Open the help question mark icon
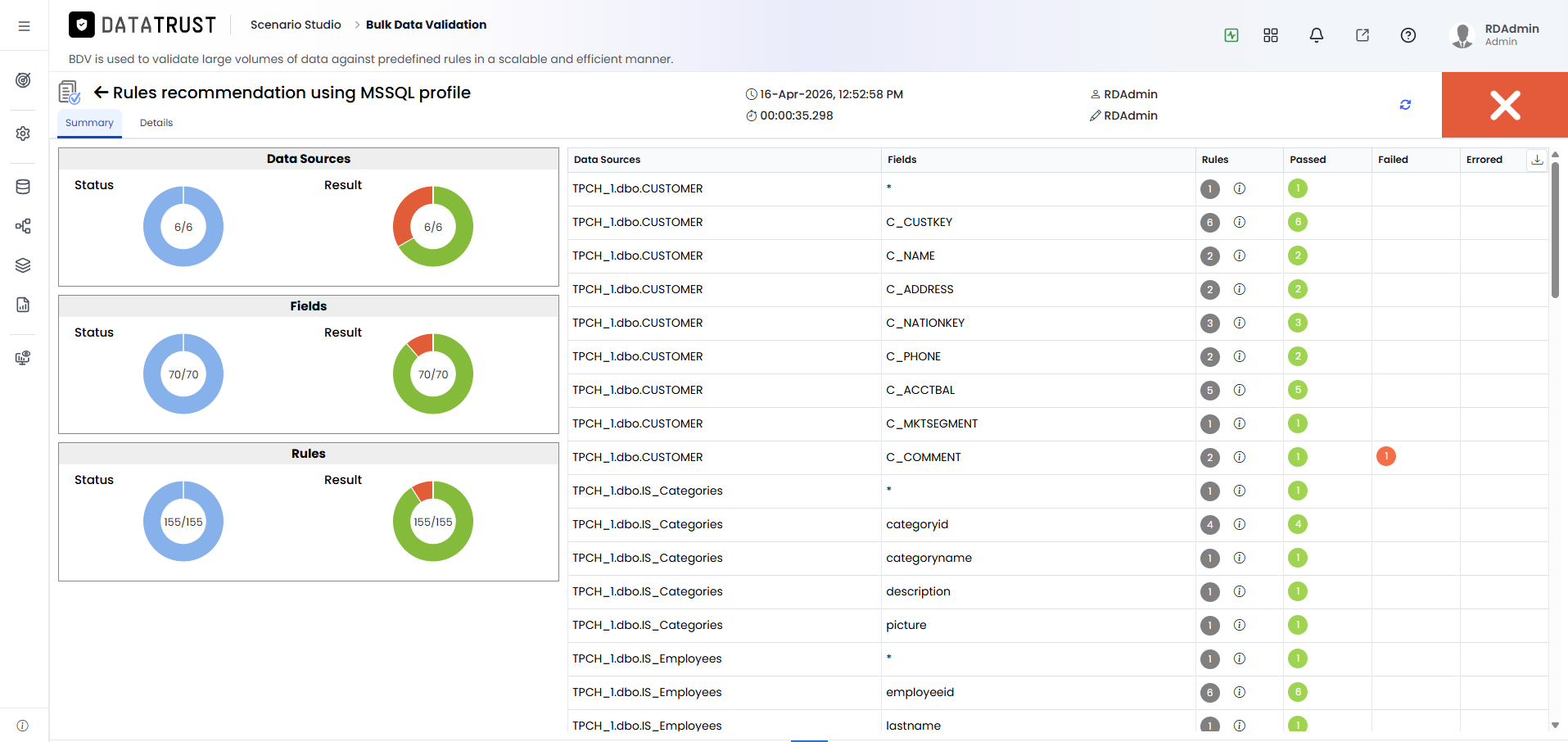The height and width of the screenshot is (742, 1568). [1408, 35]
